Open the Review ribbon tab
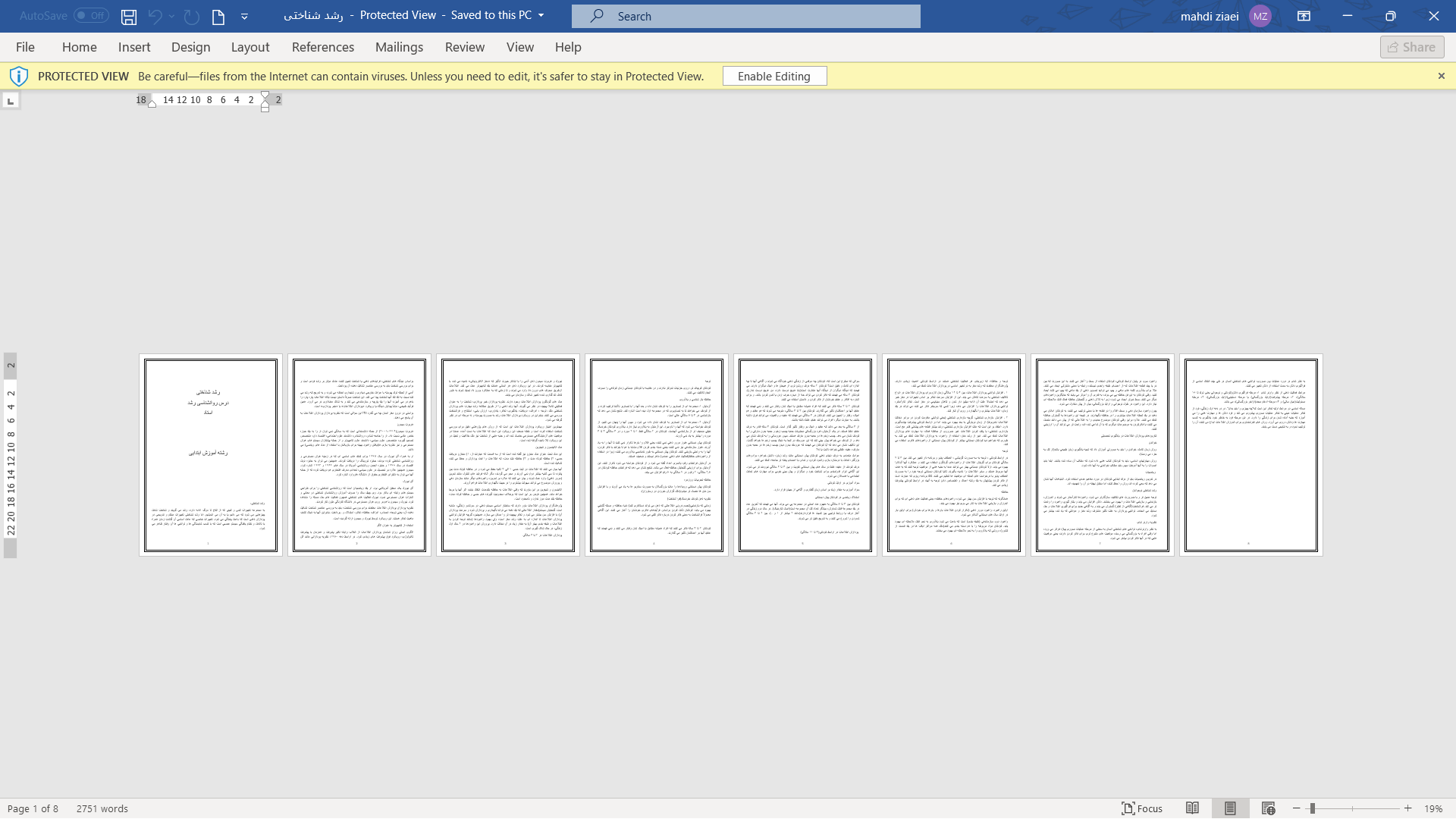The height and width of the screenshot is (819, 1456). 465,47
